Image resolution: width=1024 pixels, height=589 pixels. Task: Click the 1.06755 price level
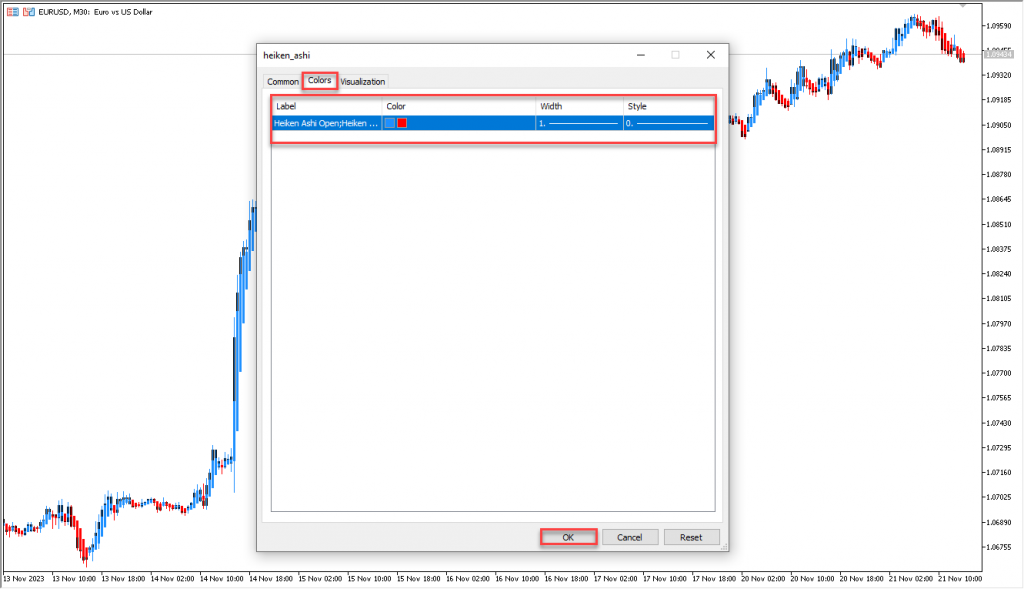(x=999, y=547)
